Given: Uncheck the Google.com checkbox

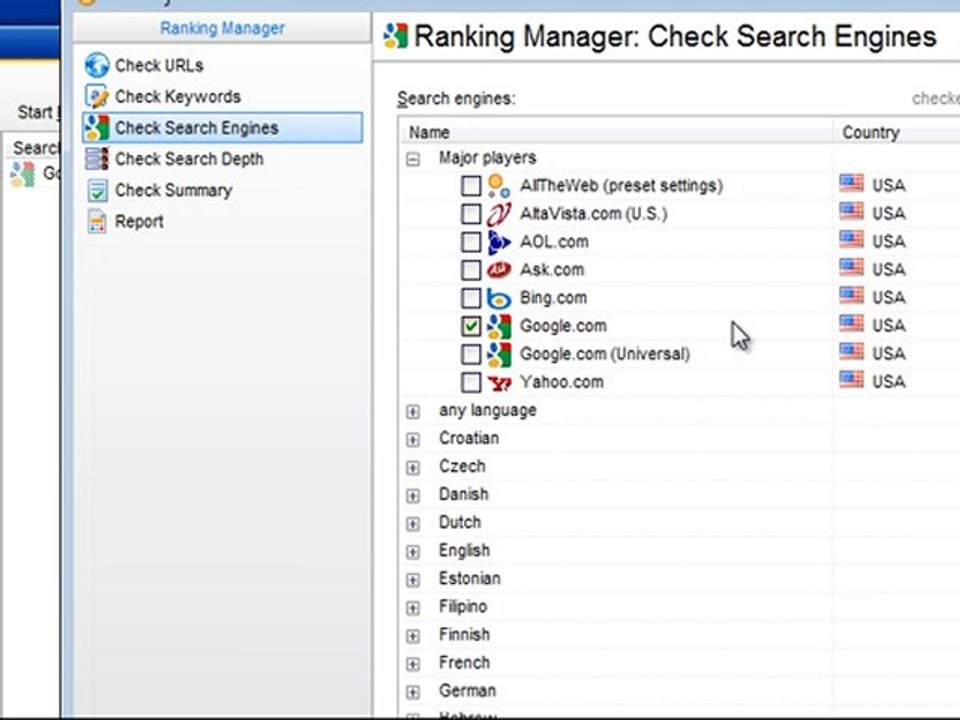Looking at the screenshot, I should click(x=471, y=326).
